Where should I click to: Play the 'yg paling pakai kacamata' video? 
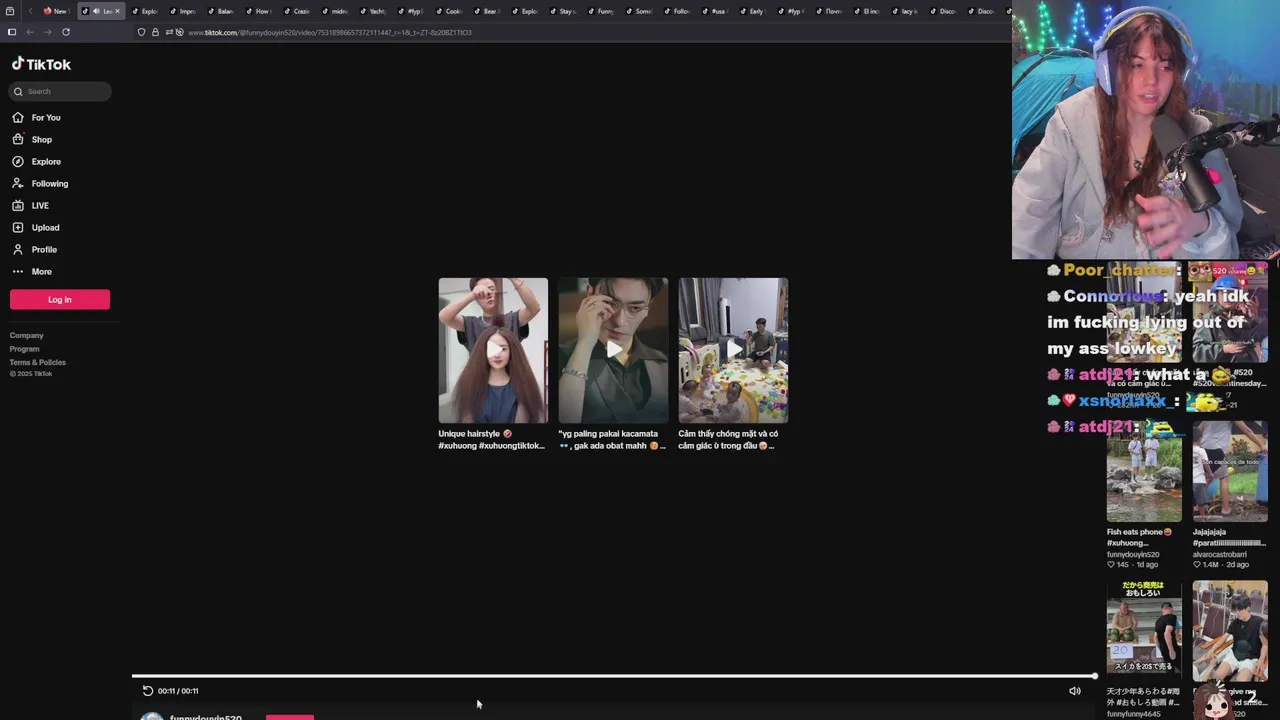613,350
